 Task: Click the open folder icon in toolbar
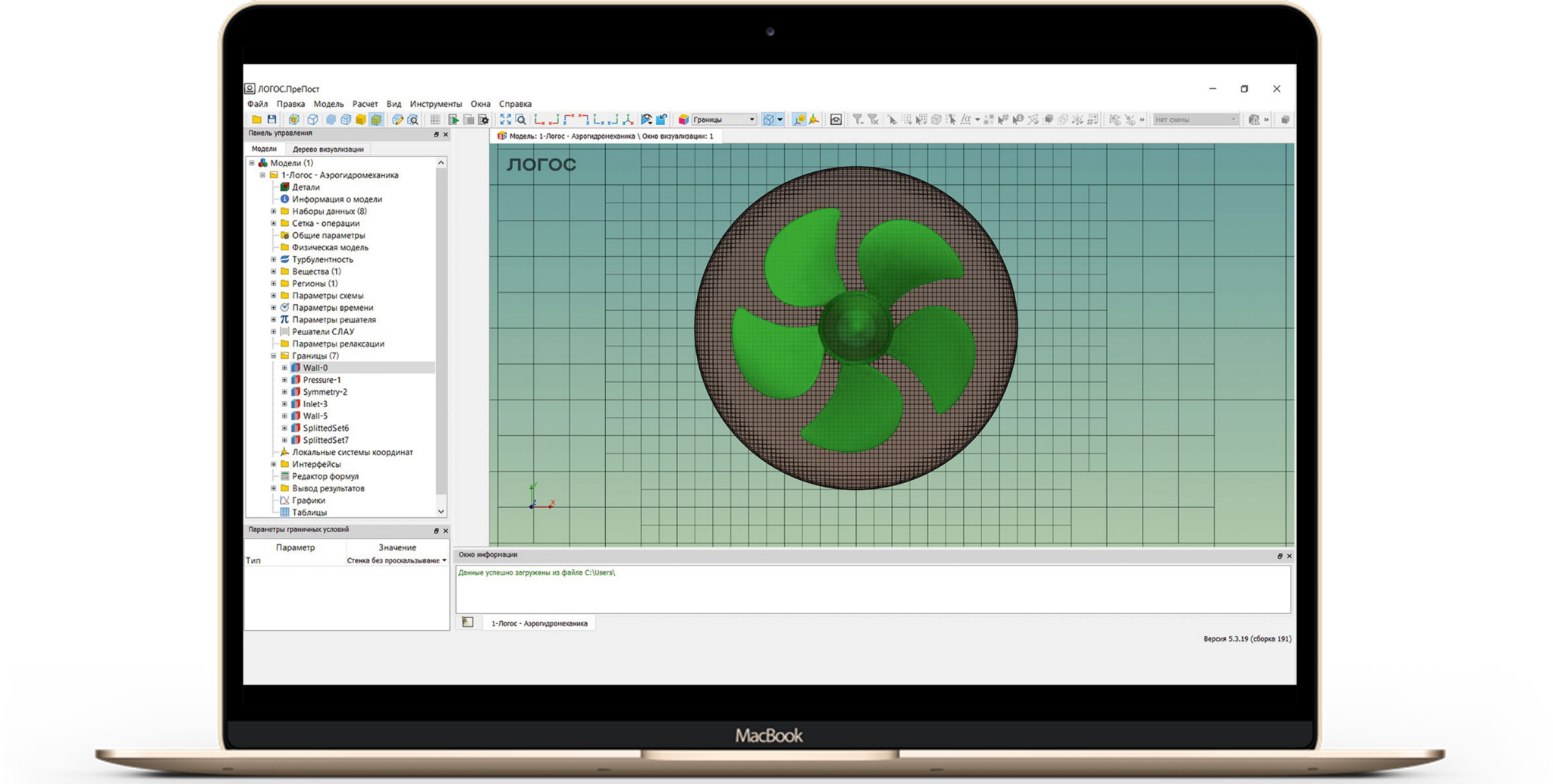click(x=256, y=120)
